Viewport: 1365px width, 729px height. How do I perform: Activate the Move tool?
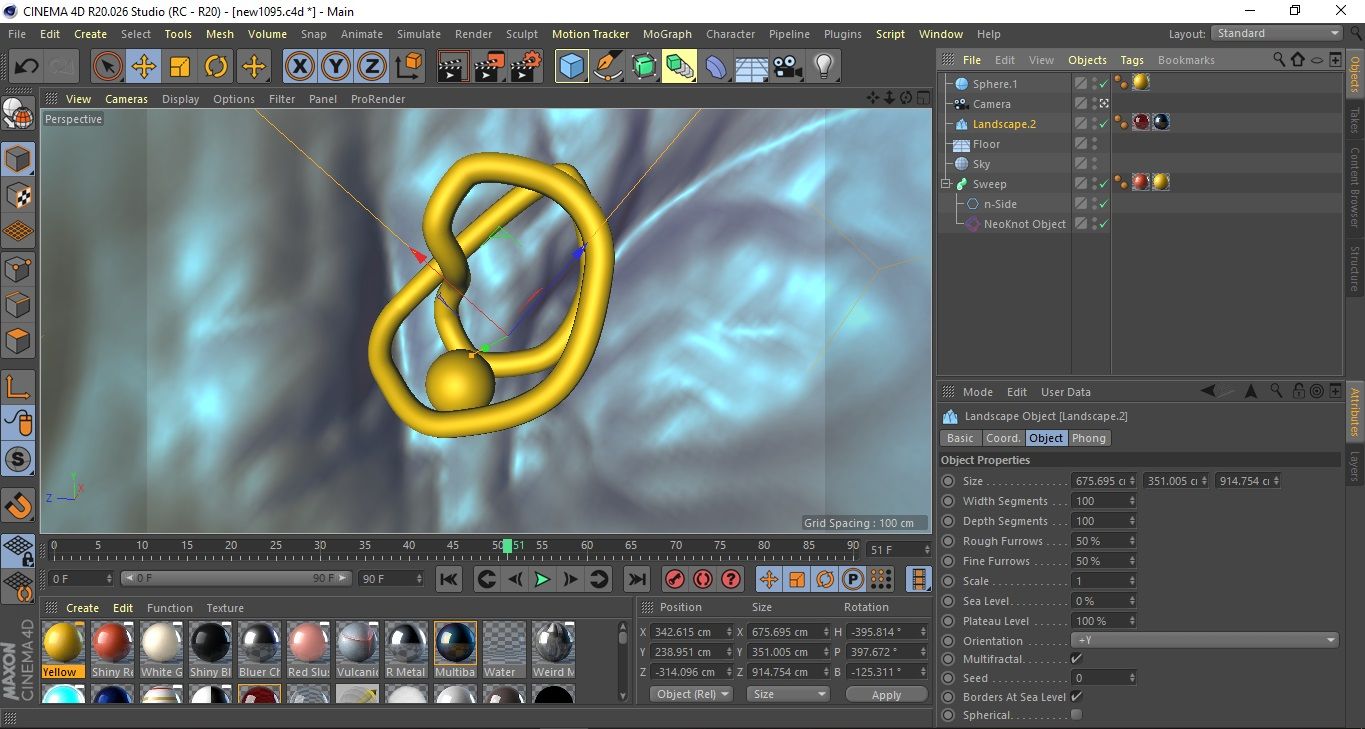coord(143,67)
